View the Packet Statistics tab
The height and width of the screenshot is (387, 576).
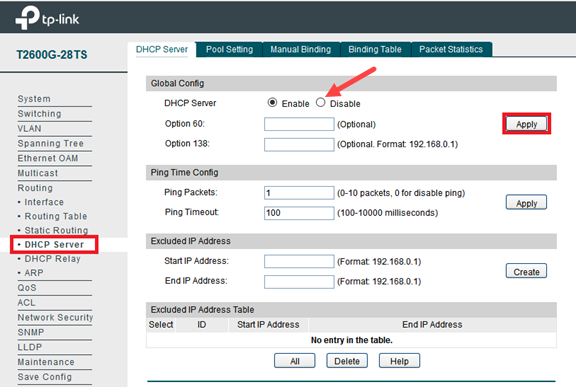451,50
